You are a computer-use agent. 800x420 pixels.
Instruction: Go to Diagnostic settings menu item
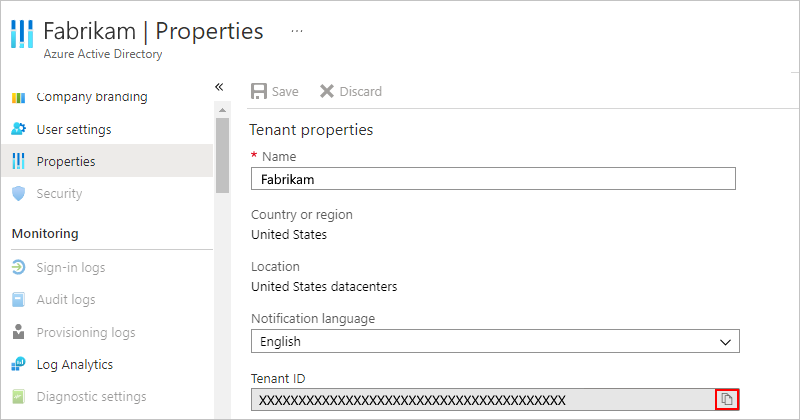90,396
